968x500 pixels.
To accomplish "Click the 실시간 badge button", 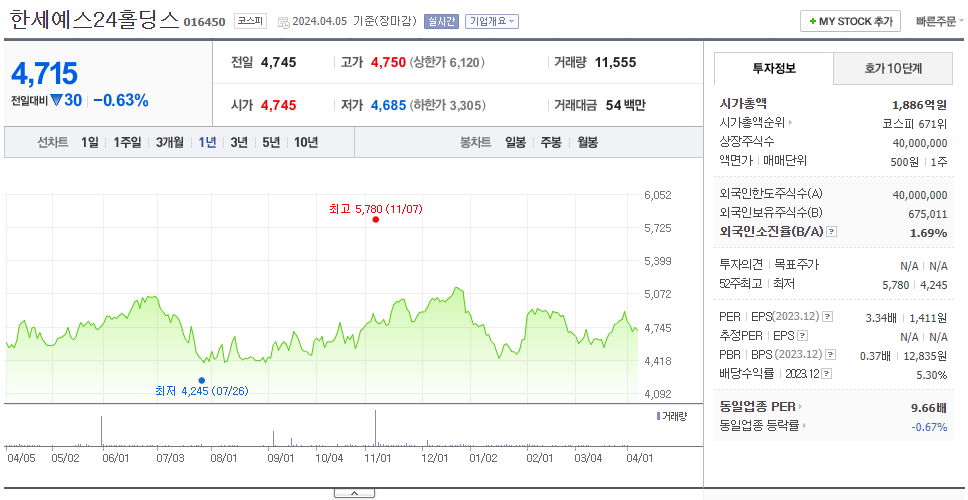I will (x=441, y=22).
